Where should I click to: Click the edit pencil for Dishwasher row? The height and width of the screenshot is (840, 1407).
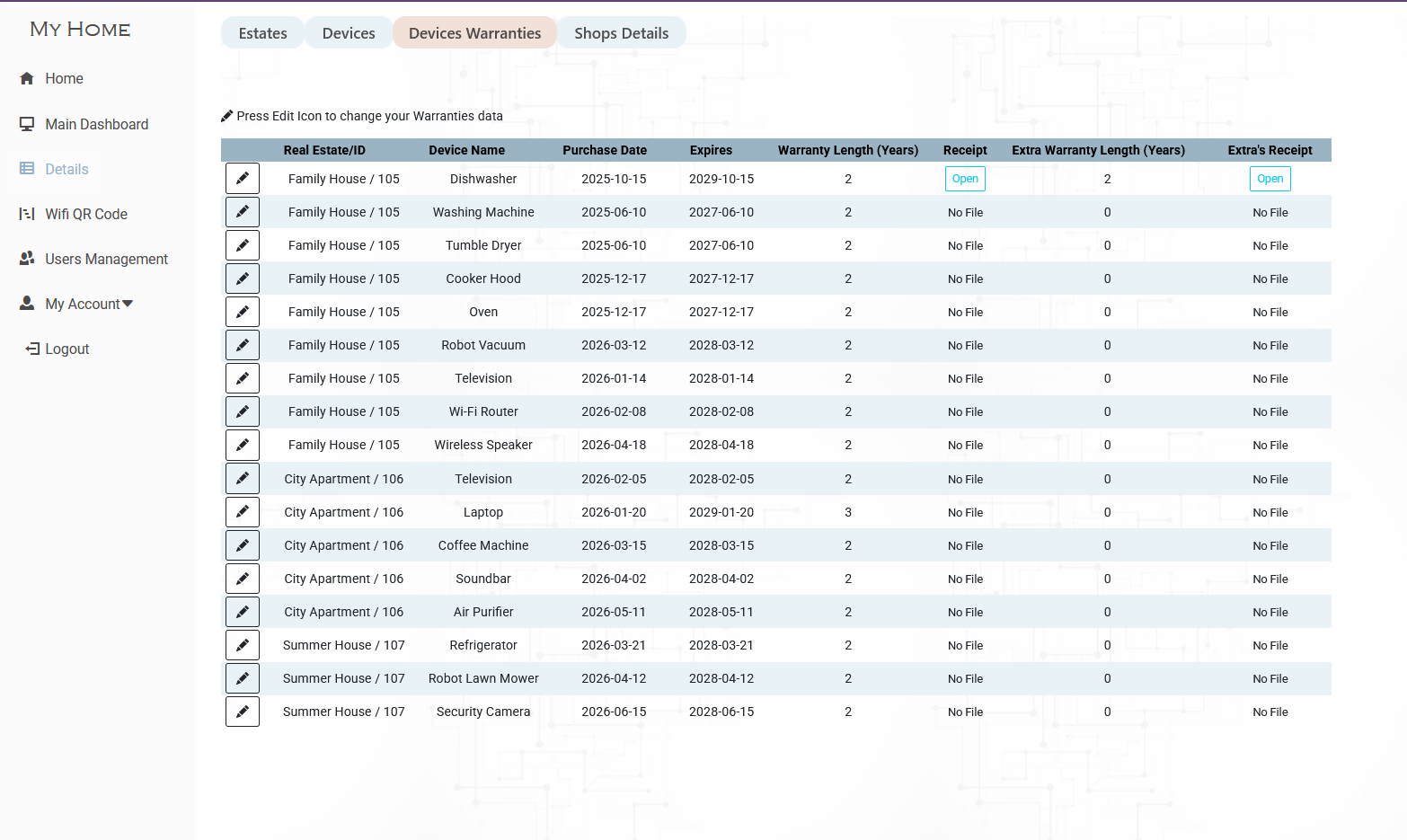243,179
